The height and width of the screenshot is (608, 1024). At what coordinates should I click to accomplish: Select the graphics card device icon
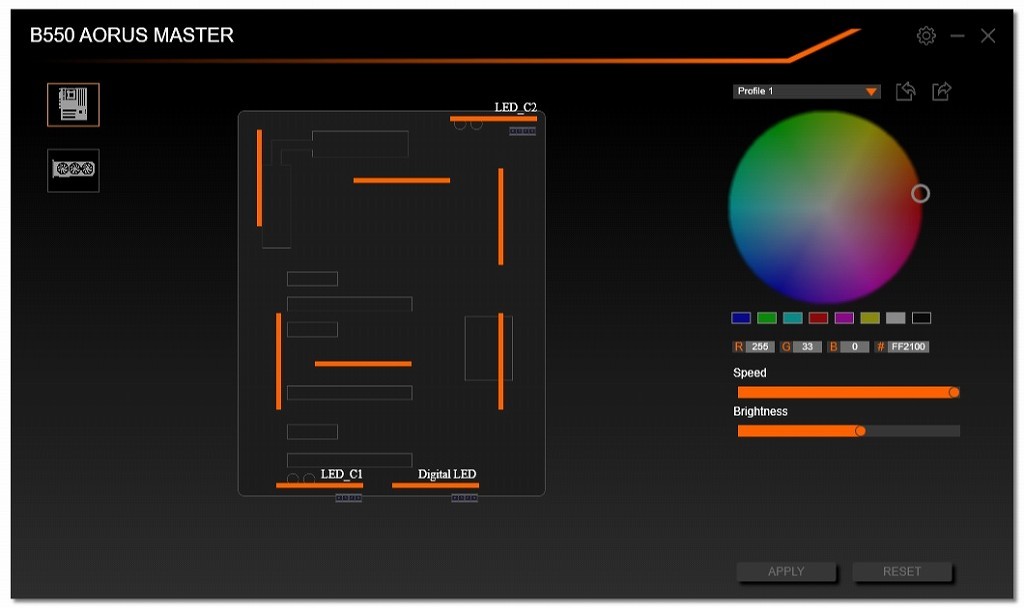tap(73, 170)
